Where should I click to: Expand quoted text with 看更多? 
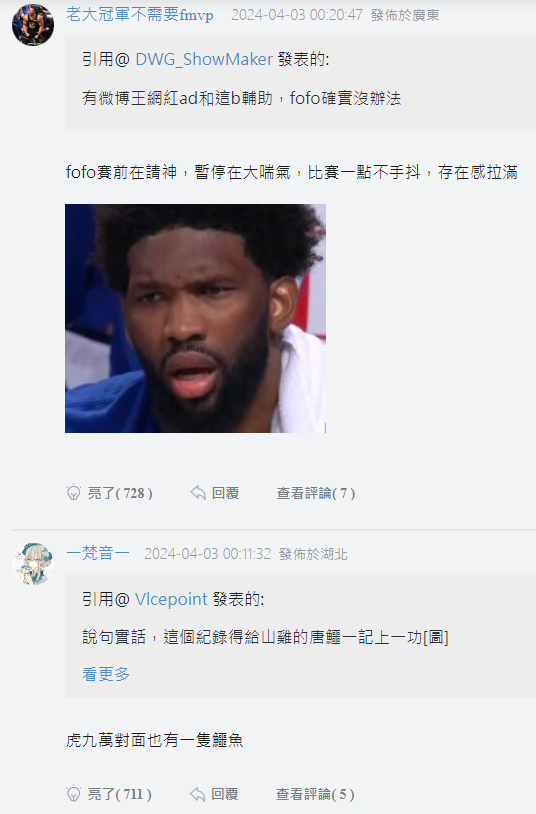[x=106, y=674]
